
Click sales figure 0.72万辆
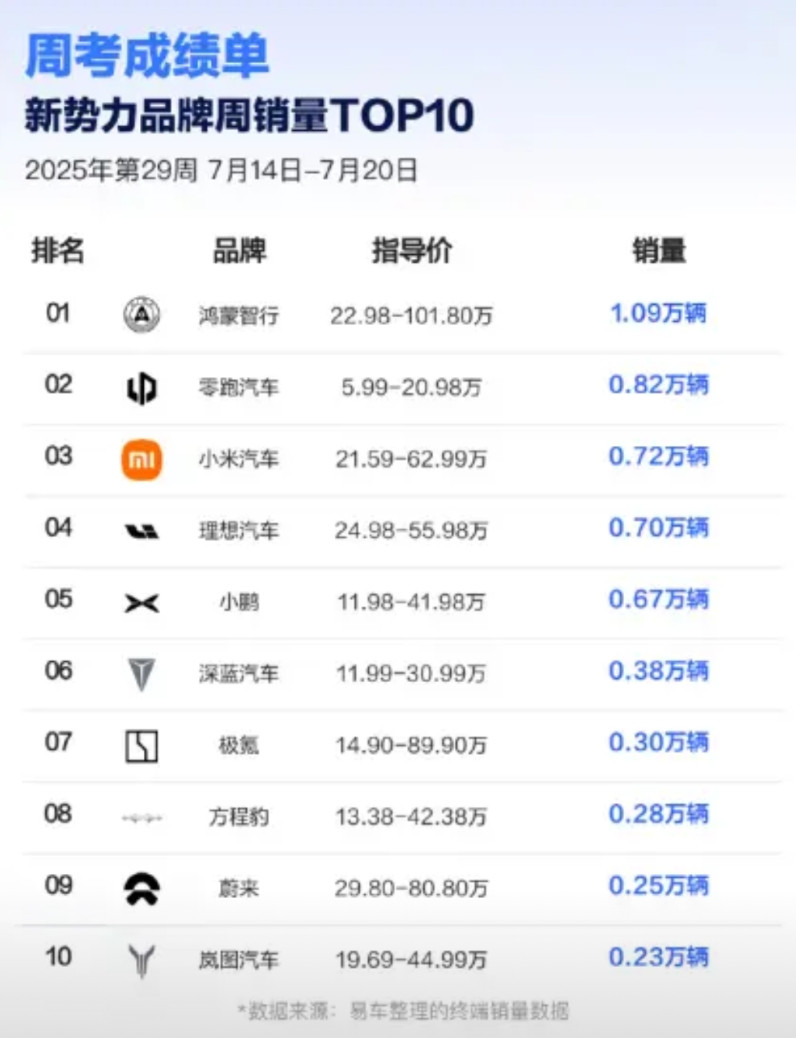click(x=659, y=456)
